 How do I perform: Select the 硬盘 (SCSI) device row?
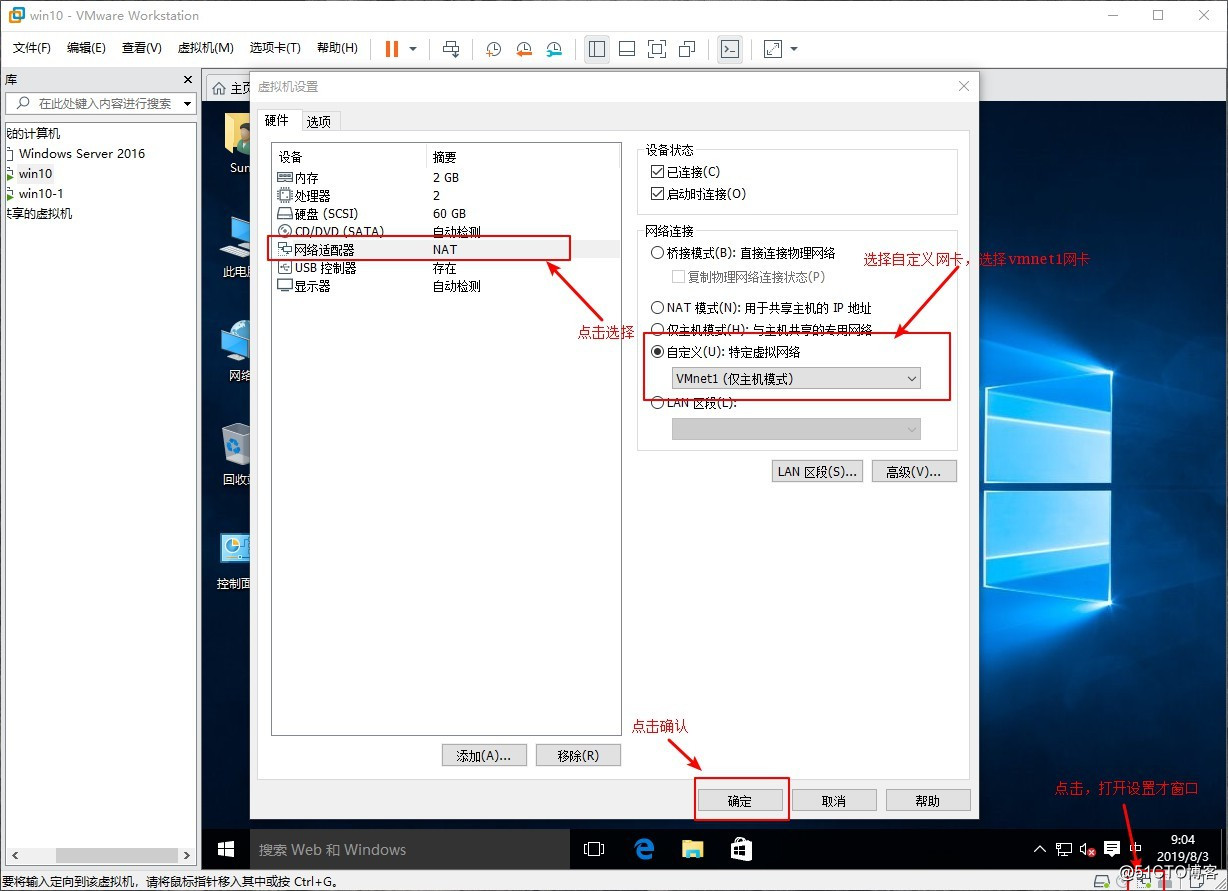click(446, 213)
